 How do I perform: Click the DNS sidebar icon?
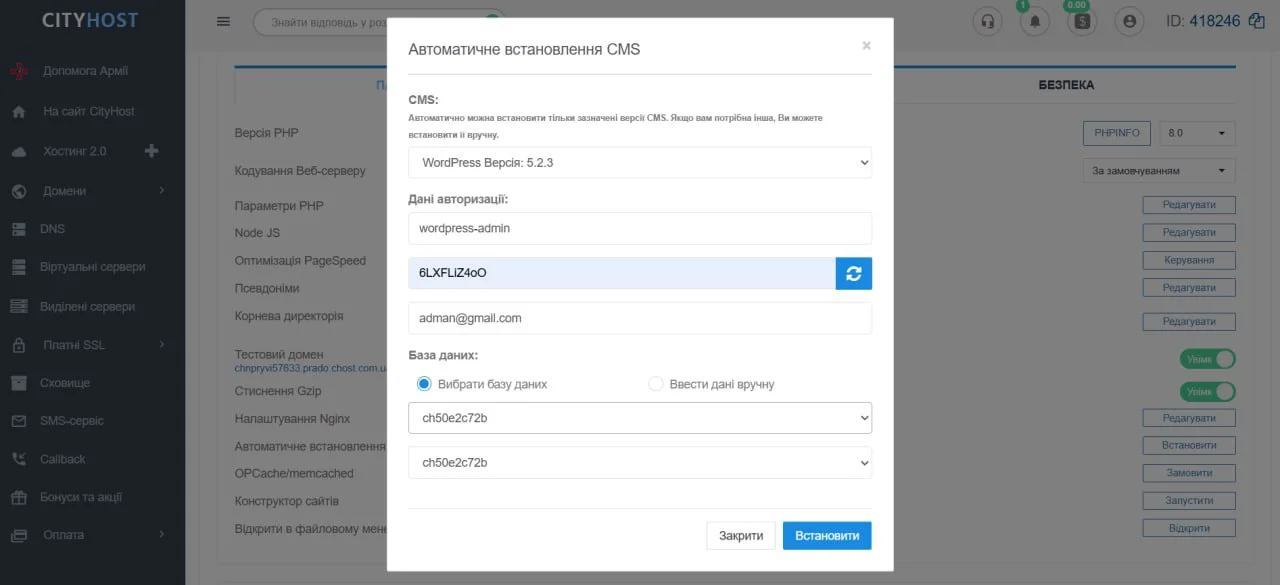19,229
